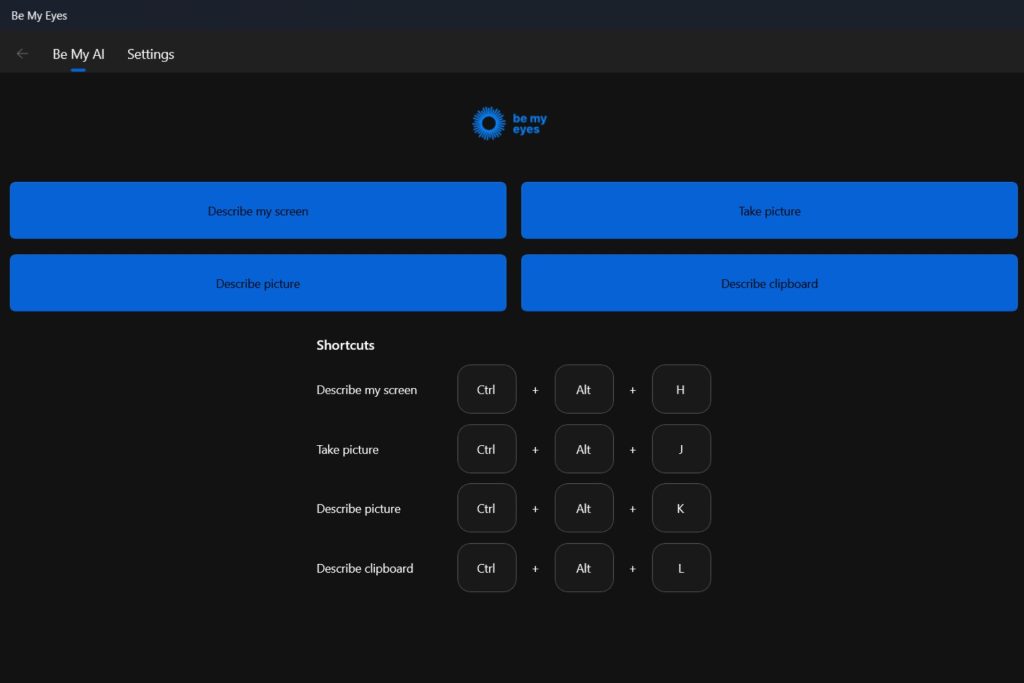This screenshot has height=683, width=1024.
Task: Click the L key box
Action: coord(681,567)
